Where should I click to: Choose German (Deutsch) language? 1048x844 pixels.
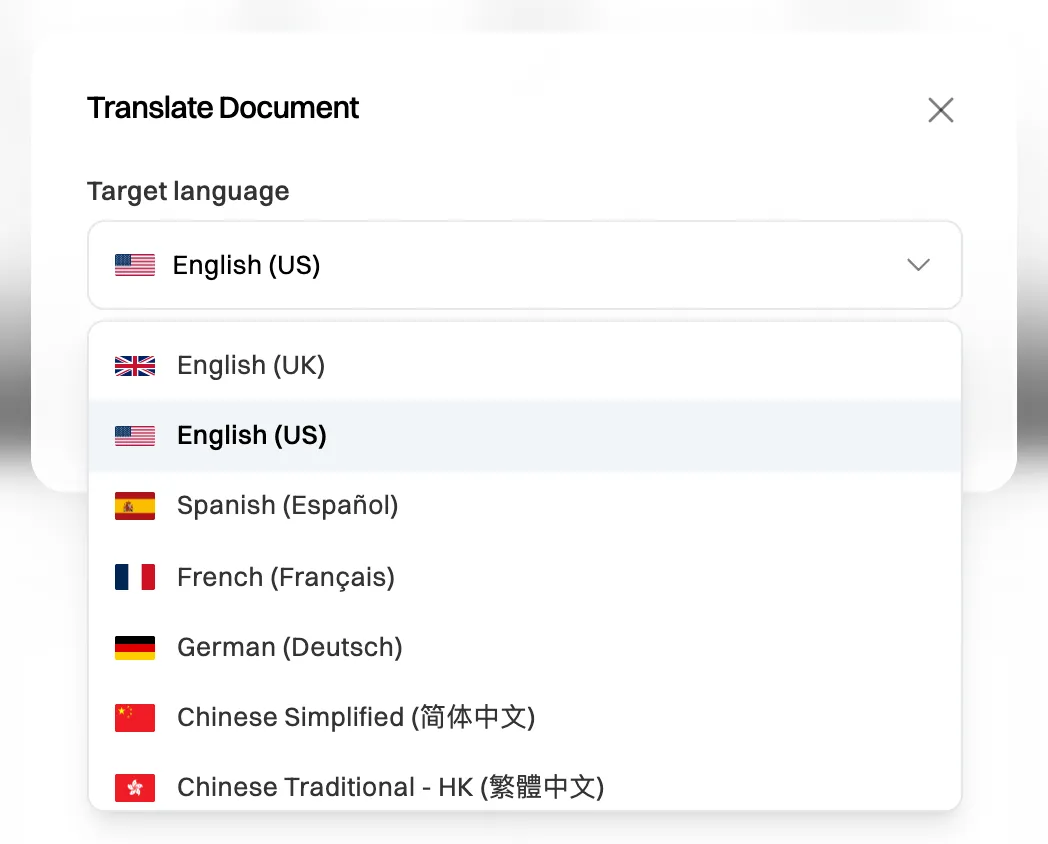525,647
